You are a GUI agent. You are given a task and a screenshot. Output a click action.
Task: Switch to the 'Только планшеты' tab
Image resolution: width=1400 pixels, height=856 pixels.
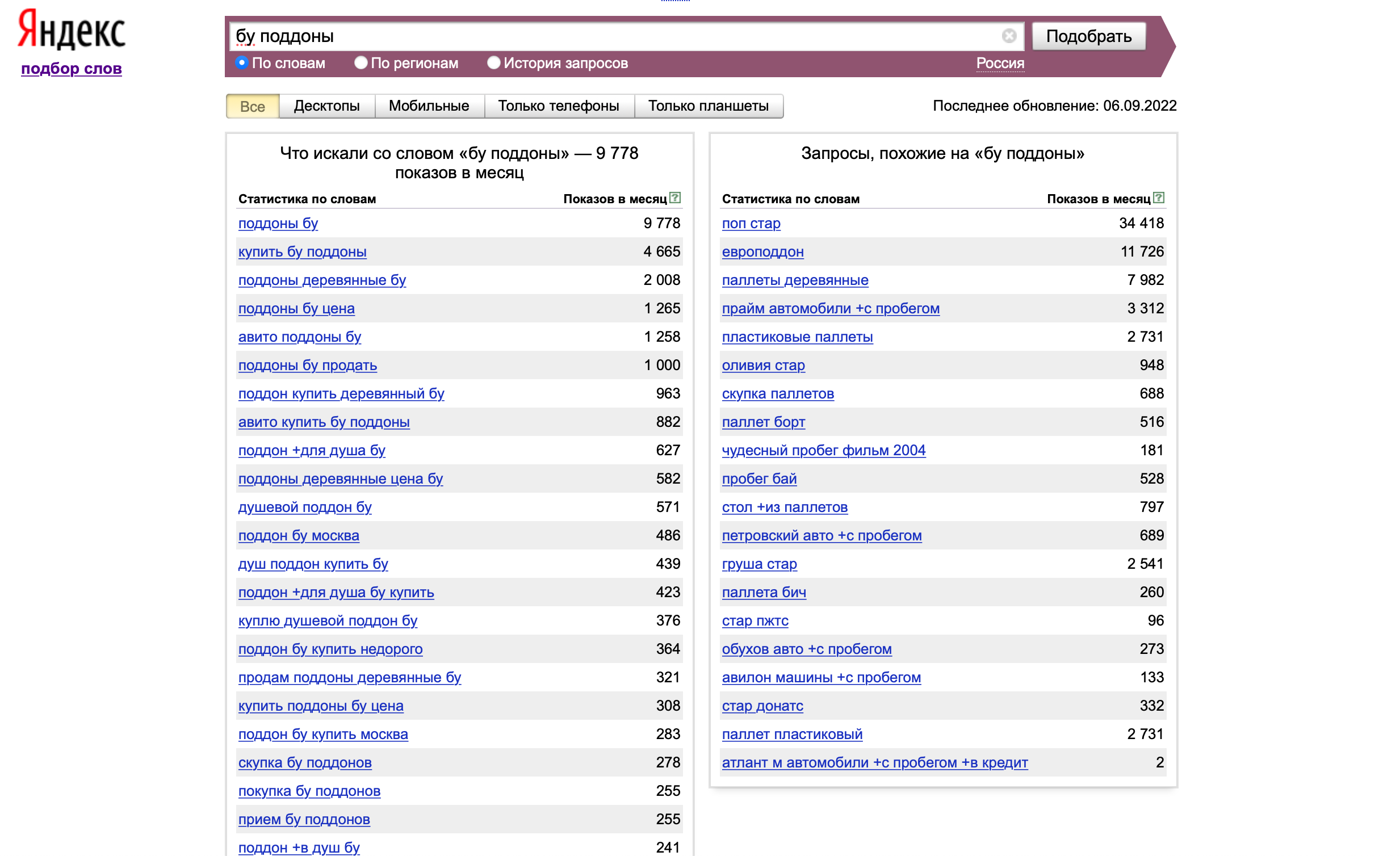tap(708, 106)
